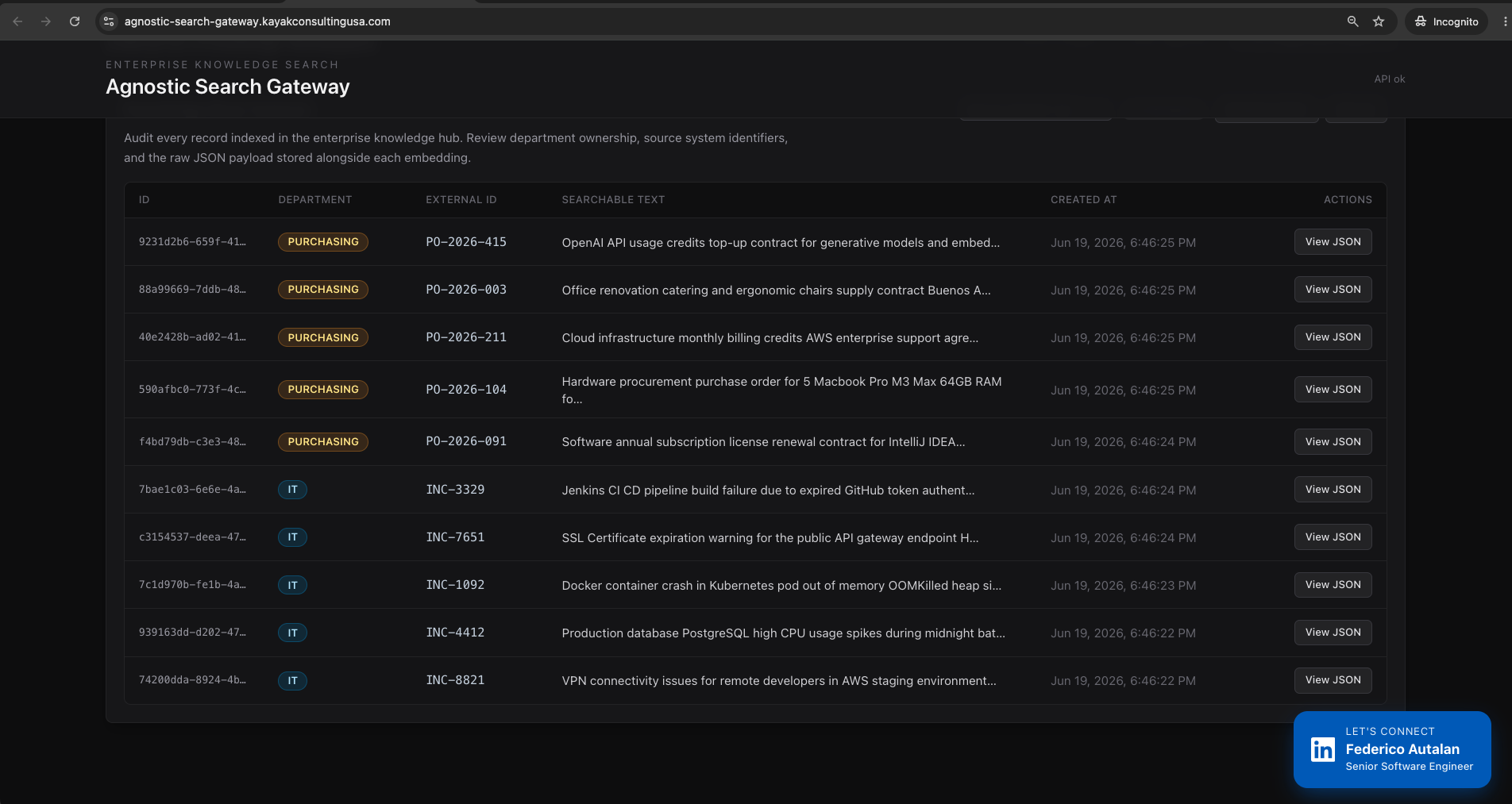Click the Agnostic Search Gateway title
1512x804 pixels.
tap(228, 87)
